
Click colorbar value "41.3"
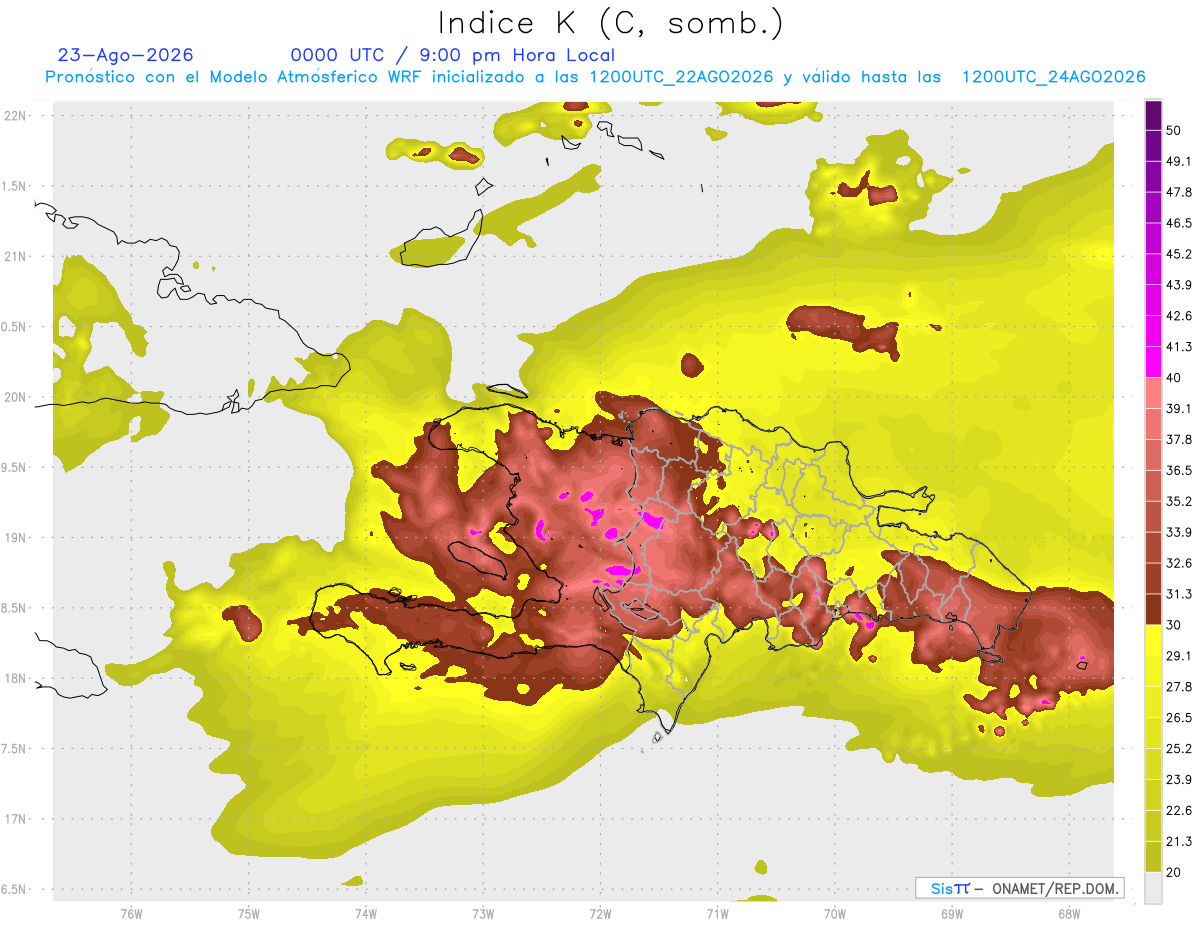[x=1179, y=347]
